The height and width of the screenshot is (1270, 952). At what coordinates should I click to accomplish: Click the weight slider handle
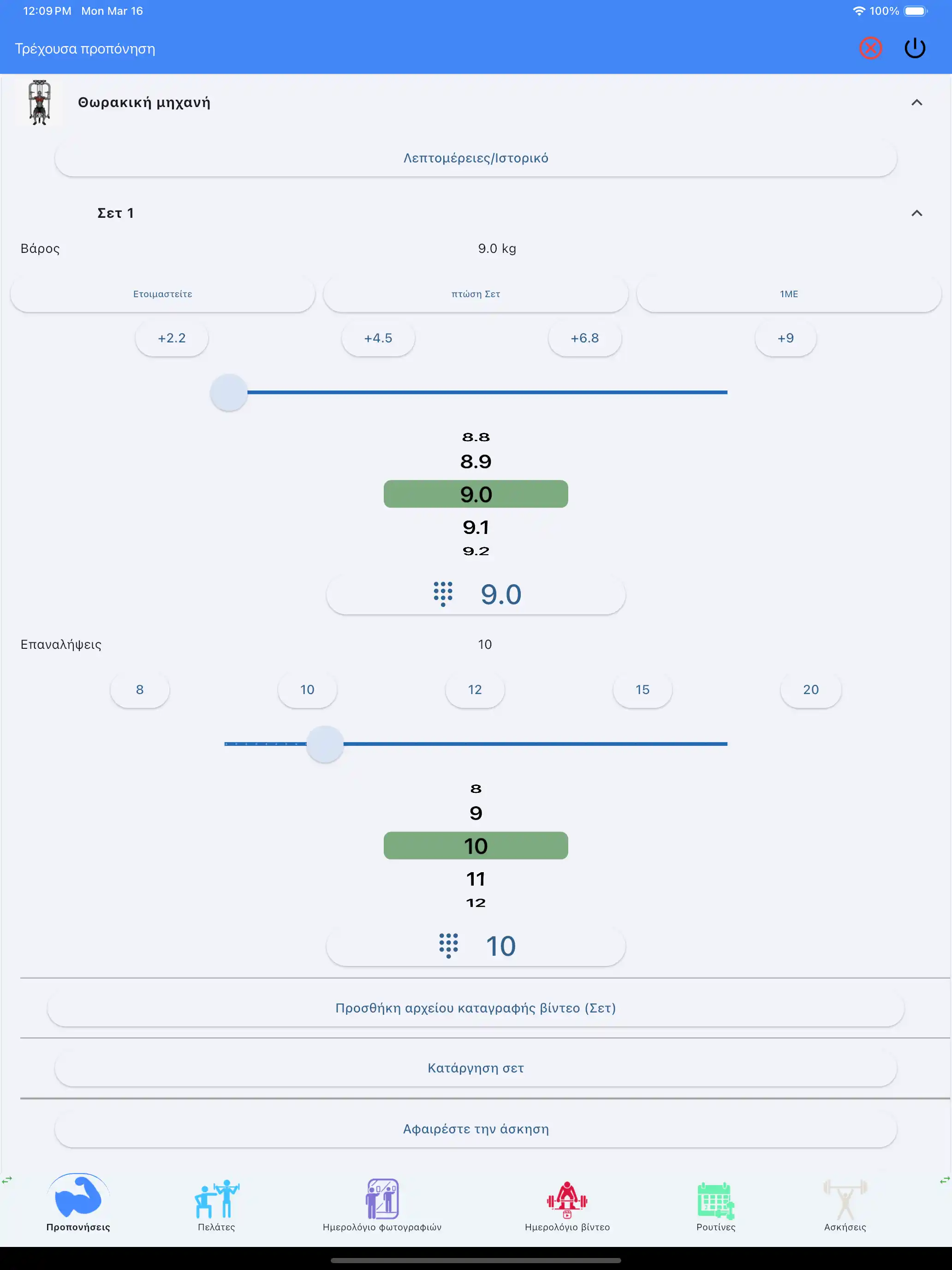[229, 393]
